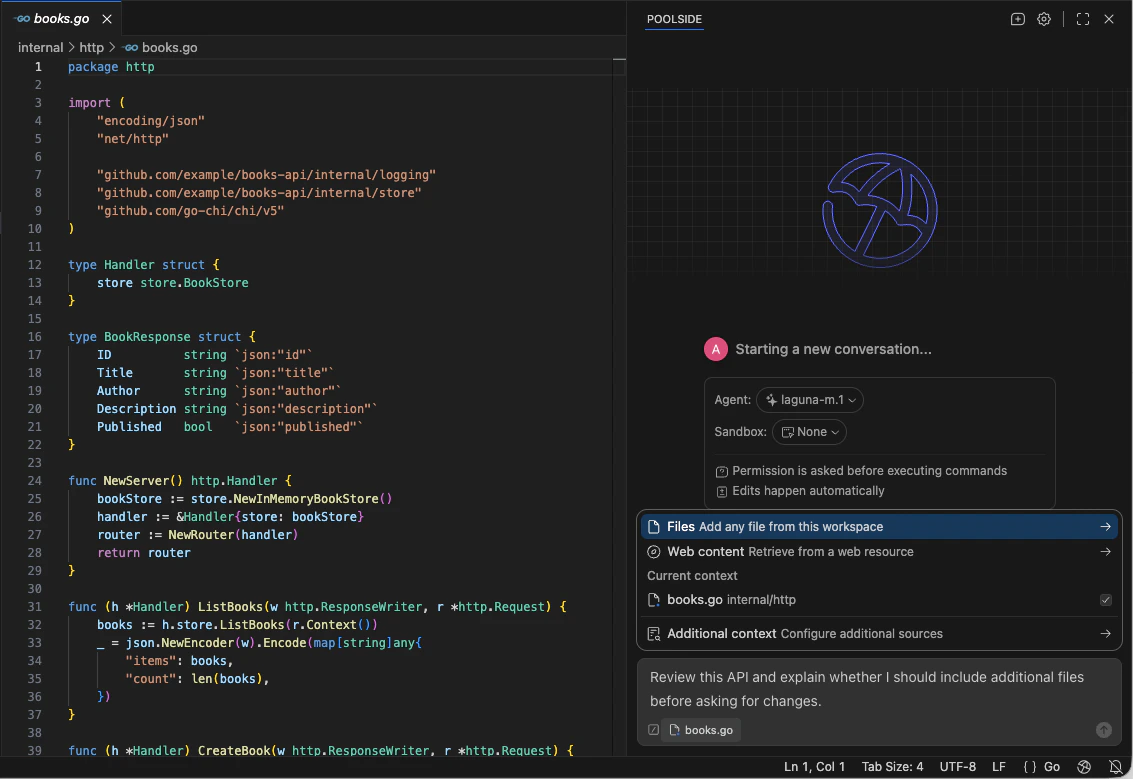Screen dimensions: 1133x779
Task: Click 'Starting a new conversation...' text
Action: pos(833,349)
